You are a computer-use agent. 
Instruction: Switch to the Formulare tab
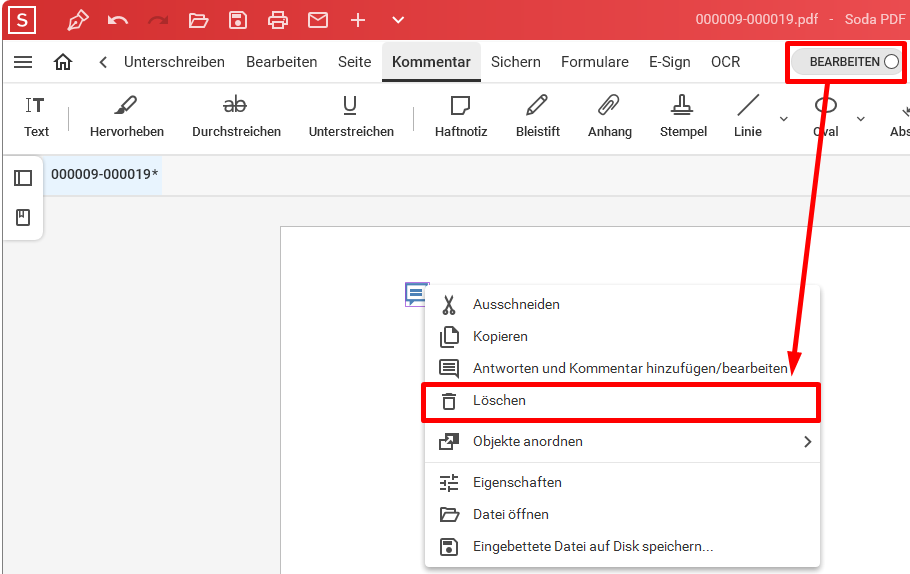point(595,62)
